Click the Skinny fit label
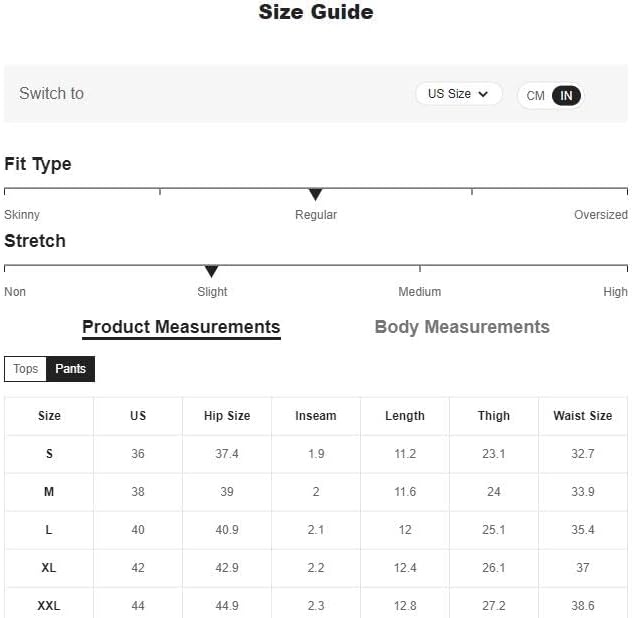The image size is (632, 618). [22, 215]
